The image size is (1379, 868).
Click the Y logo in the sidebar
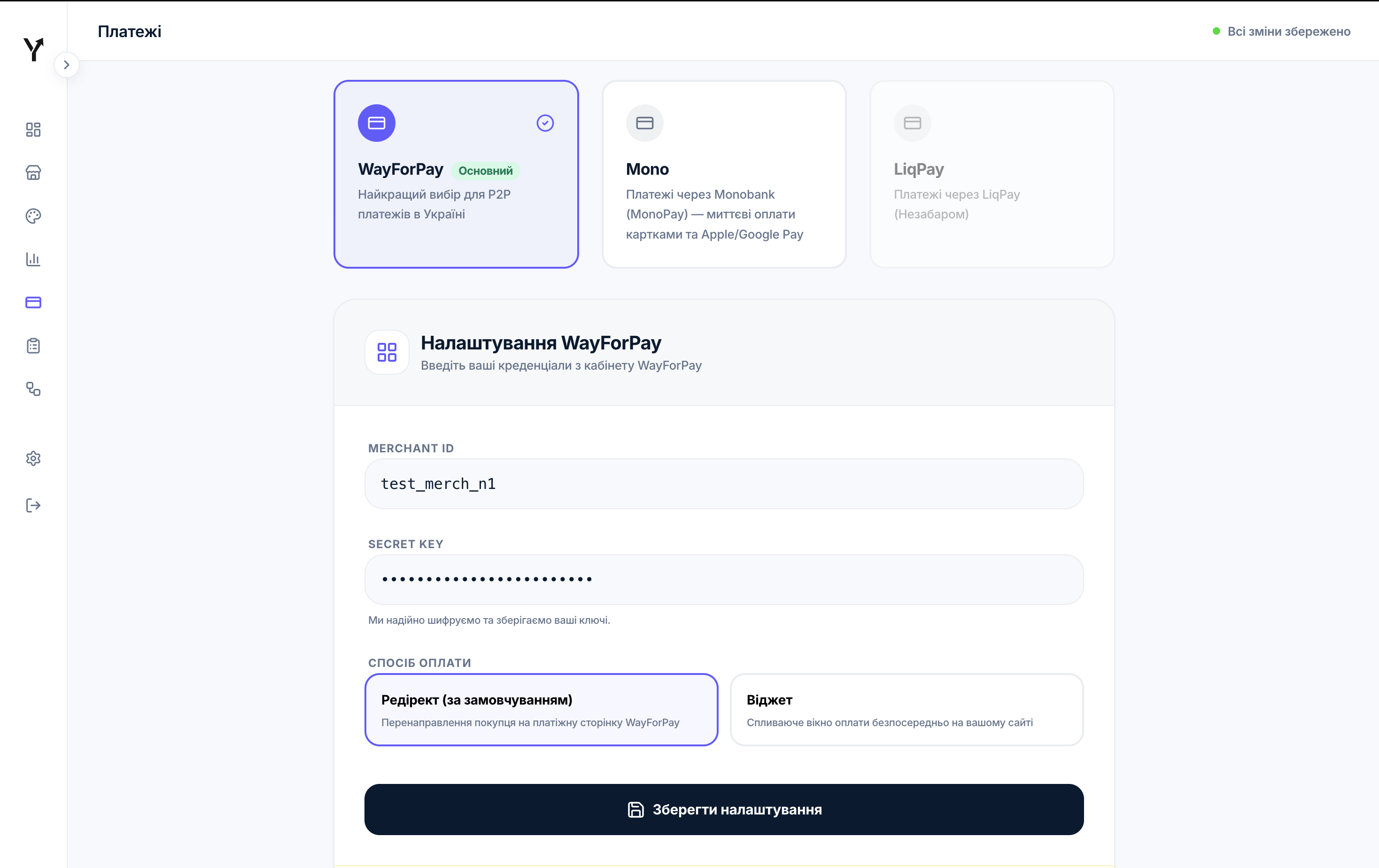[x=33, y=49]
